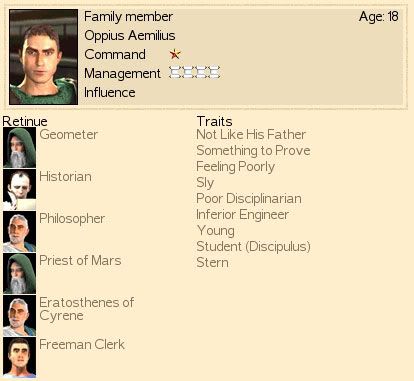Click Oppius Aemilius character portrait
The image size is (414, 381).
[x=44, y=57]
